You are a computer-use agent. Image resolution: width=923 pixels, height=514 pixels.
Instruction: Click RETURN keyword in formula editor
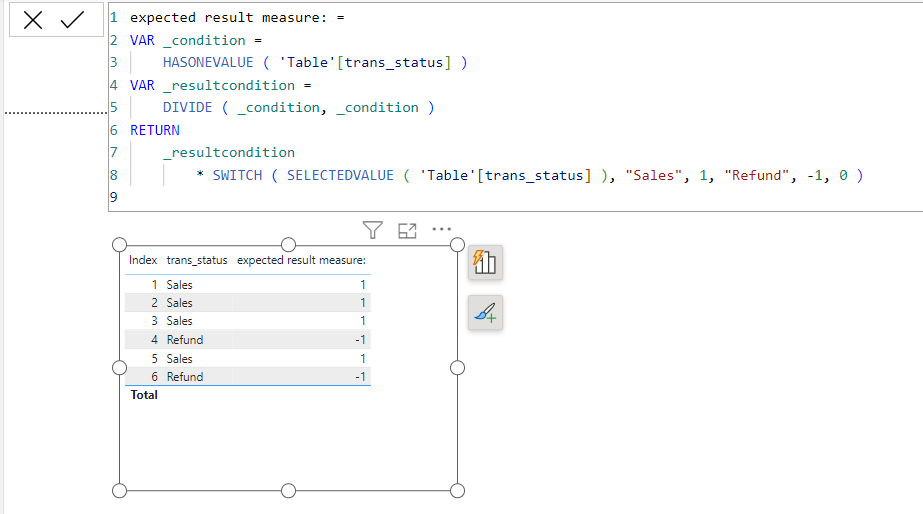point(155,130)
